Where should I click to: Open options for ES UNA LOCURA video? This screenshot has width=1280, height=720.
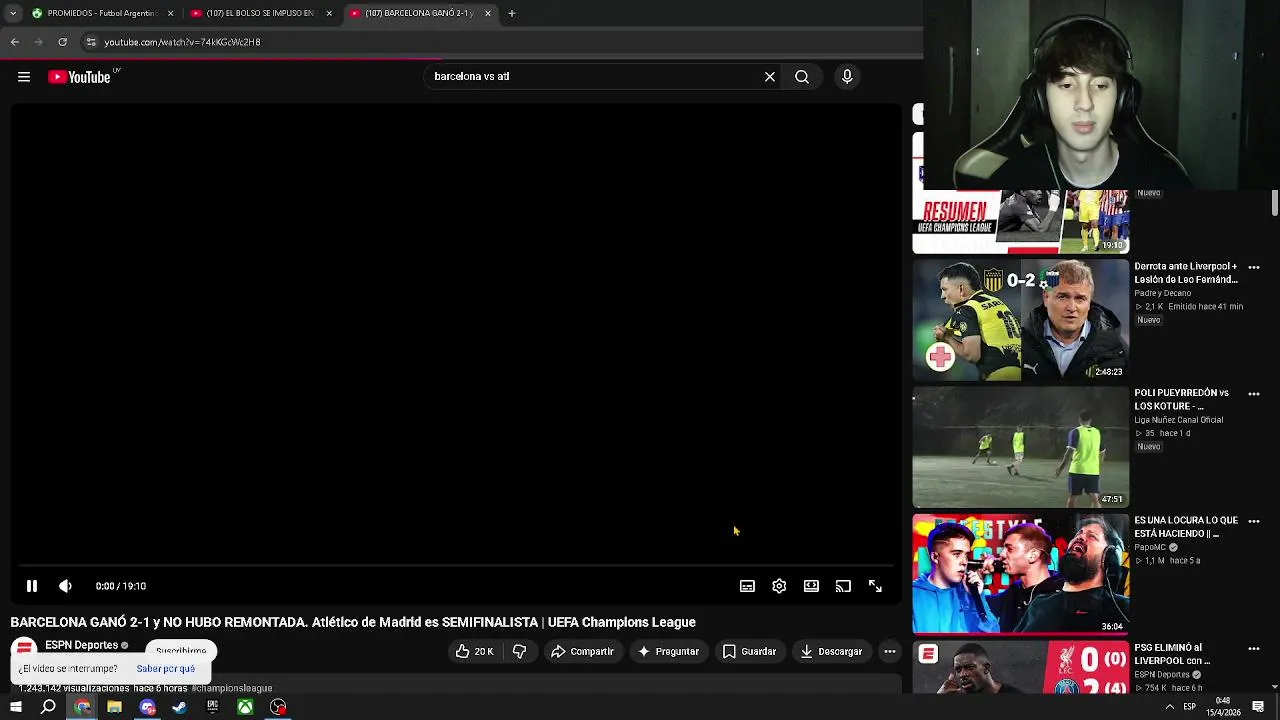[x=1254, y=521]
